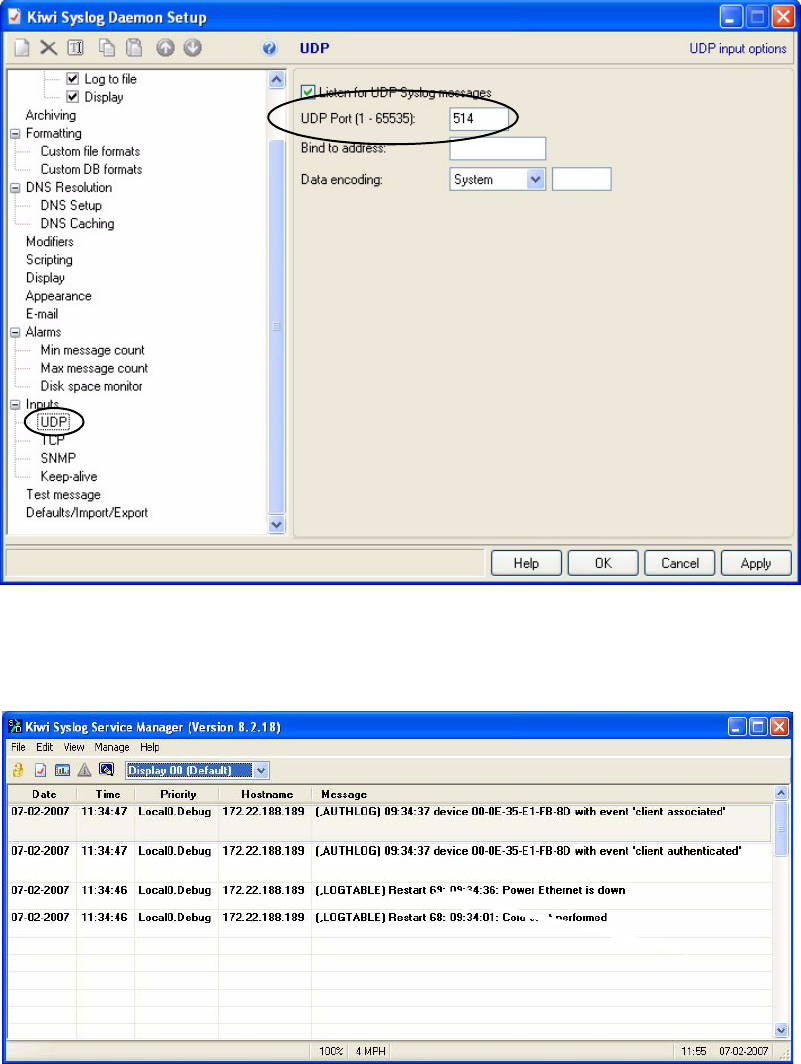
Task: Open the Display 00 (Default) dropdown
Action: [261, 770]
